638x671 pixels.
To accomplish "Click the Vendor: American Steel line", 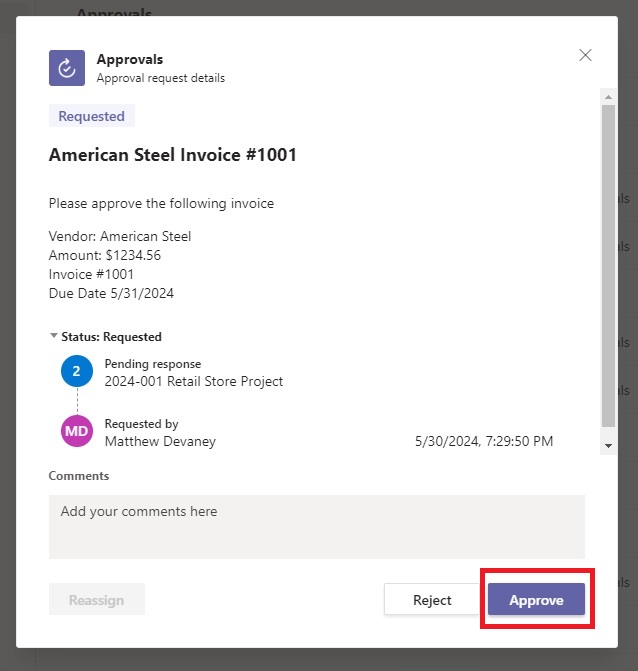I will point(120,236).
